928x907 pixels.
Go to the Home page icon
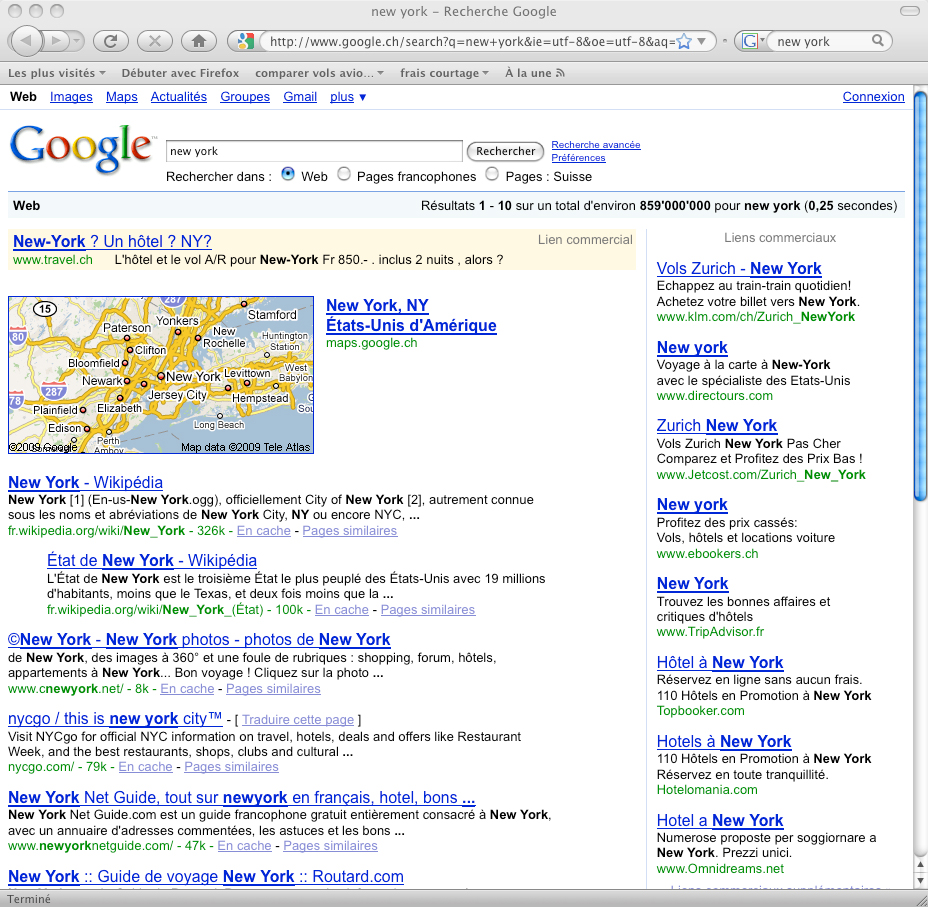[199, 41]
